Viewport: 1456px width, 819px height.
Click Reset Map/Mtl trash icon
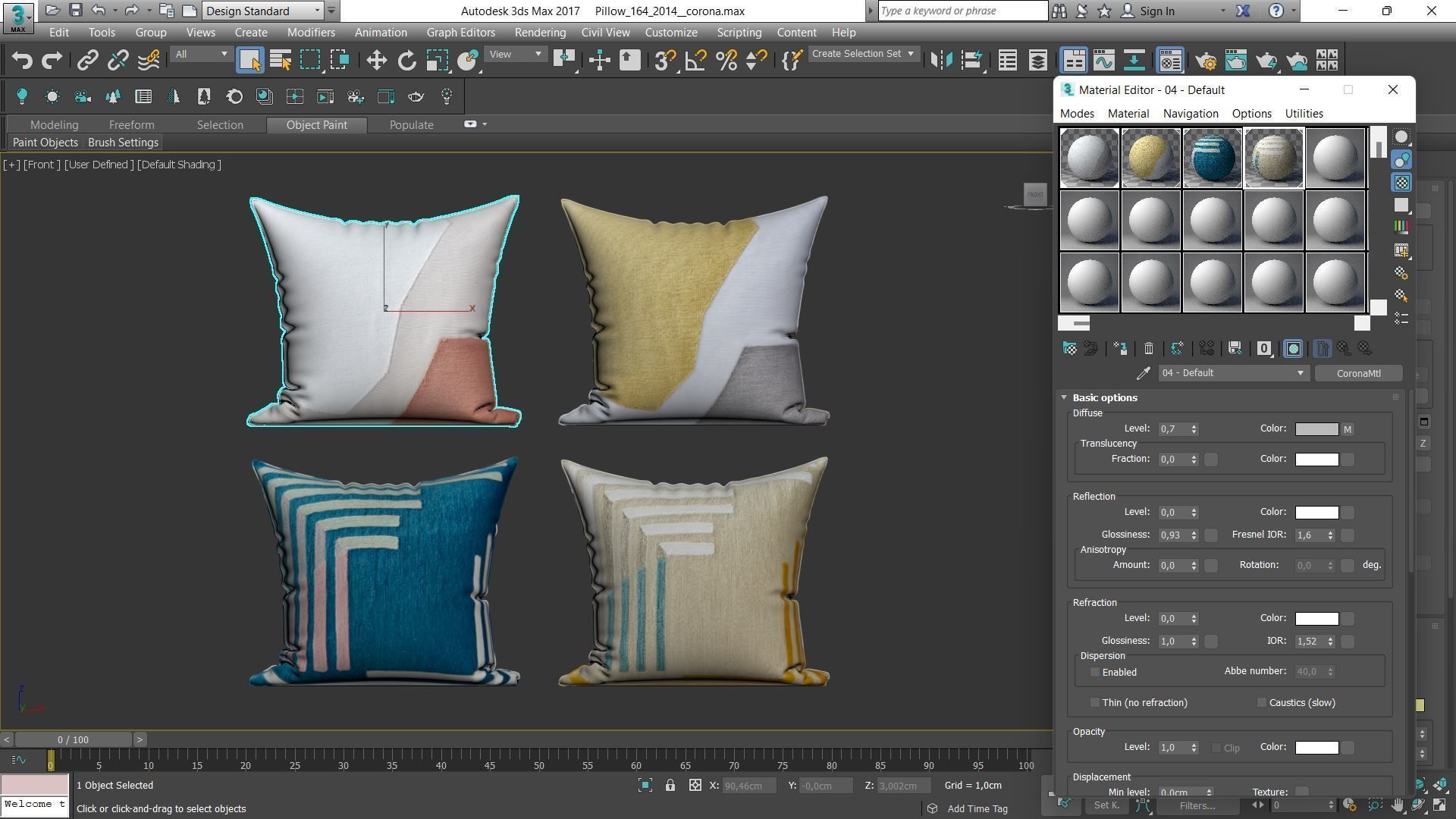[1148, 349]
